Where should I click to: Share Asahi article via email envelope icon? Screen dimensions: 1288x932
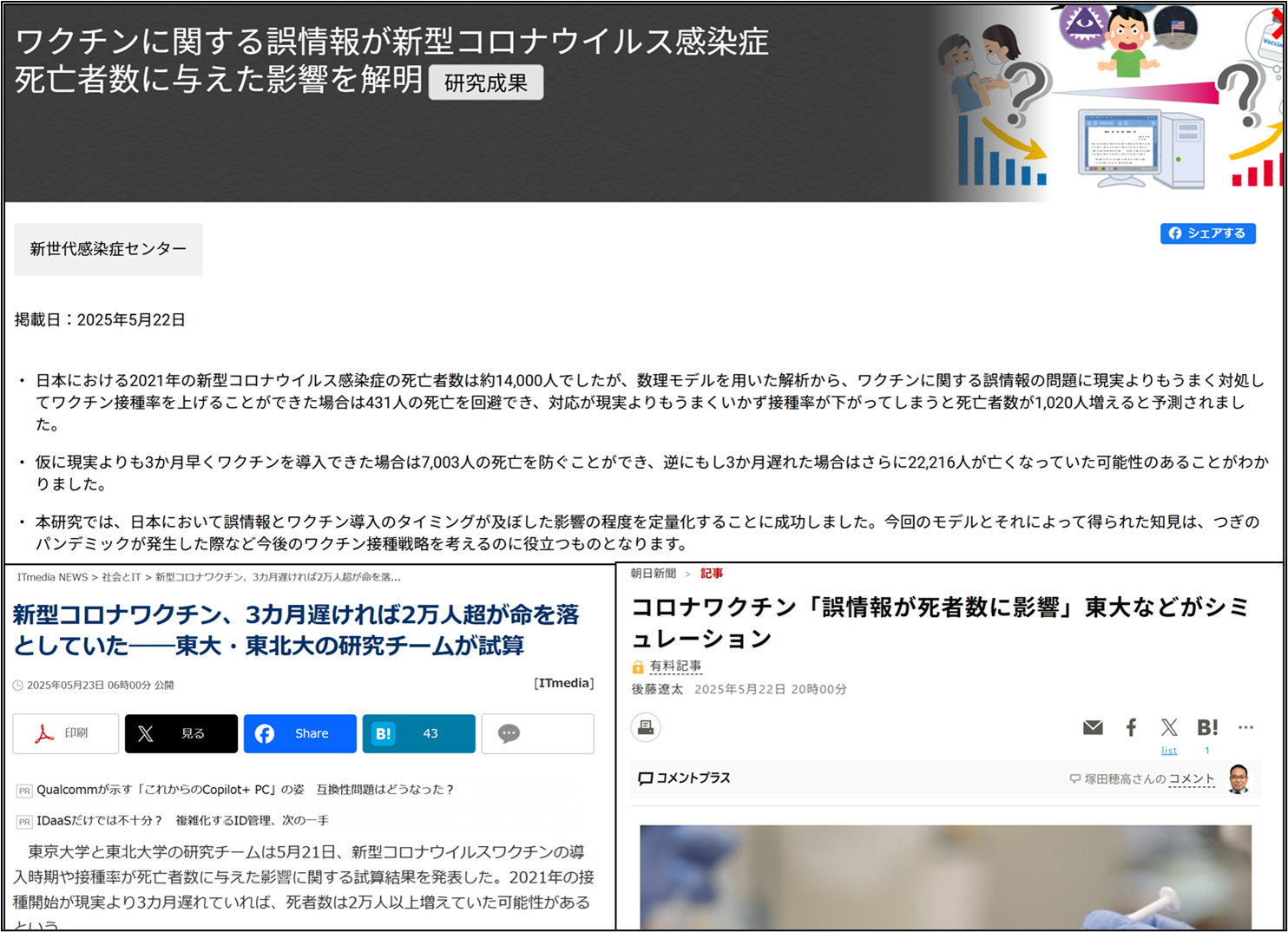click(x=1093, y=727)
